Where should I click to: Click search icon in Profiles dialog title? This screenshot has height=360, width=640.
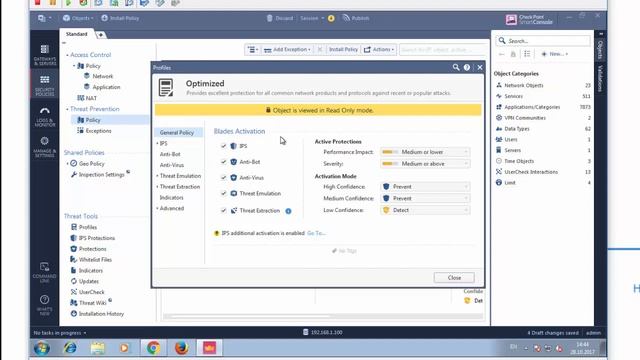pyautogui.click(x=456, y=67)
